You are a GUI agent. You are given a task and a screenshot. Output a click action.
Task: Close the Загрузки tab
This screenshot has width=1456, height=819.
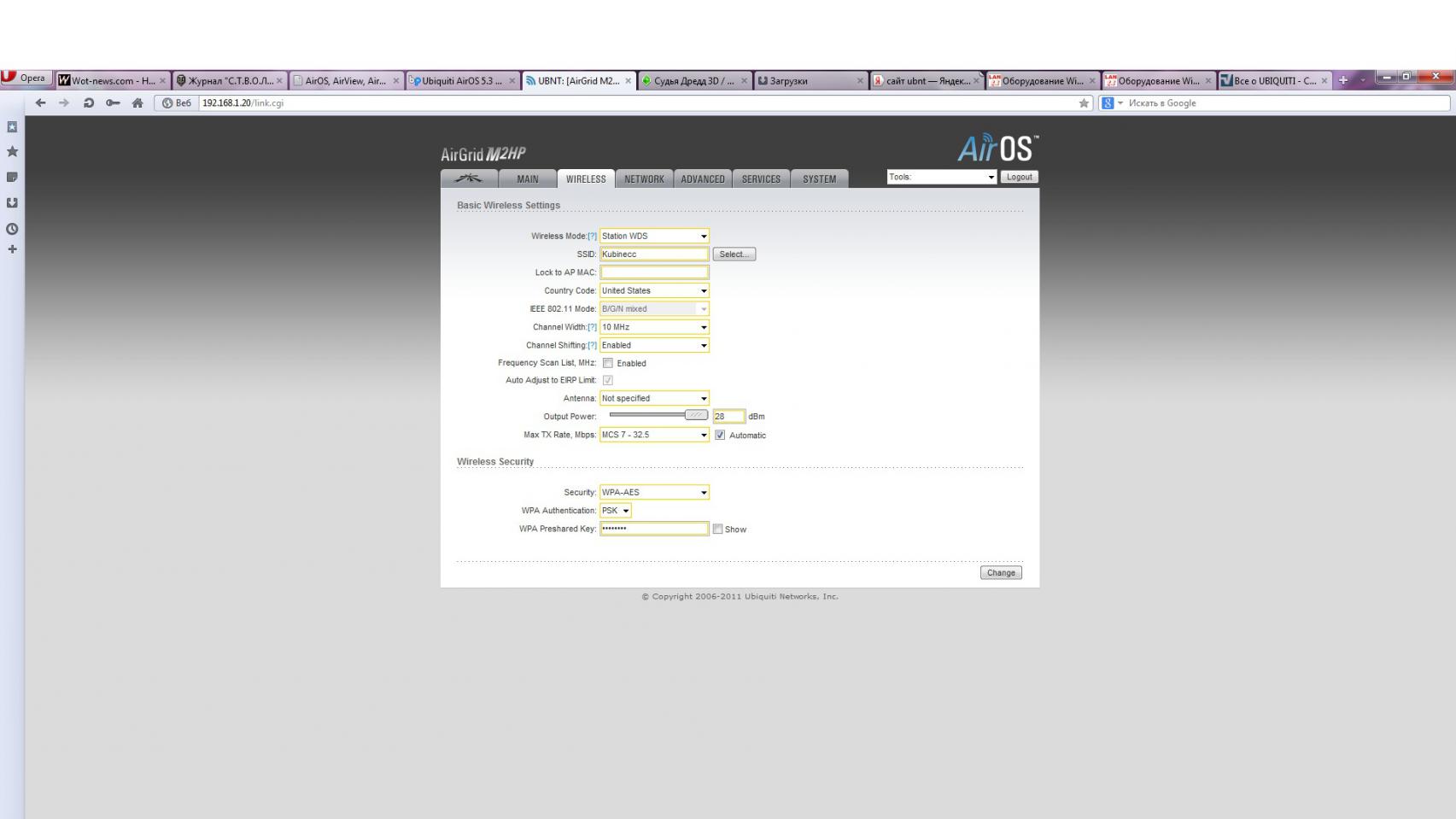860,81
